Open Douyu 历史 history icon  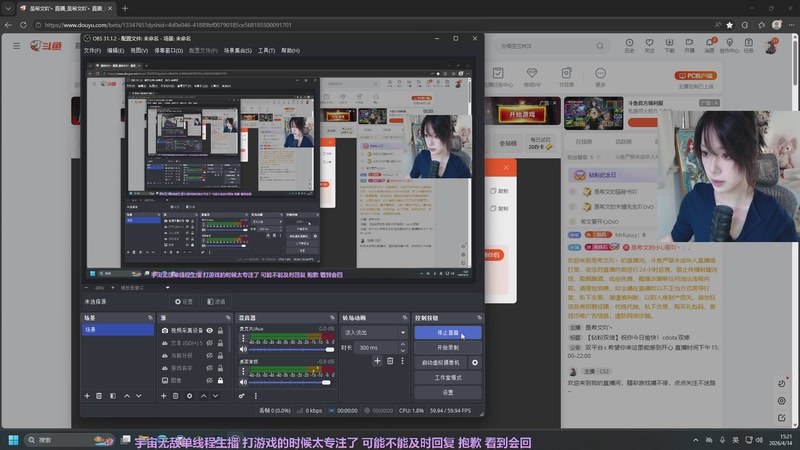(x=629, y=45)
